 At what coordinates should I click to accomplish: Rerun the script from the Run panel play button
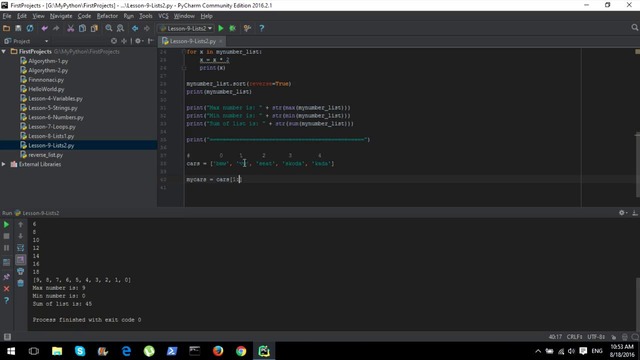tap(6, 224)
